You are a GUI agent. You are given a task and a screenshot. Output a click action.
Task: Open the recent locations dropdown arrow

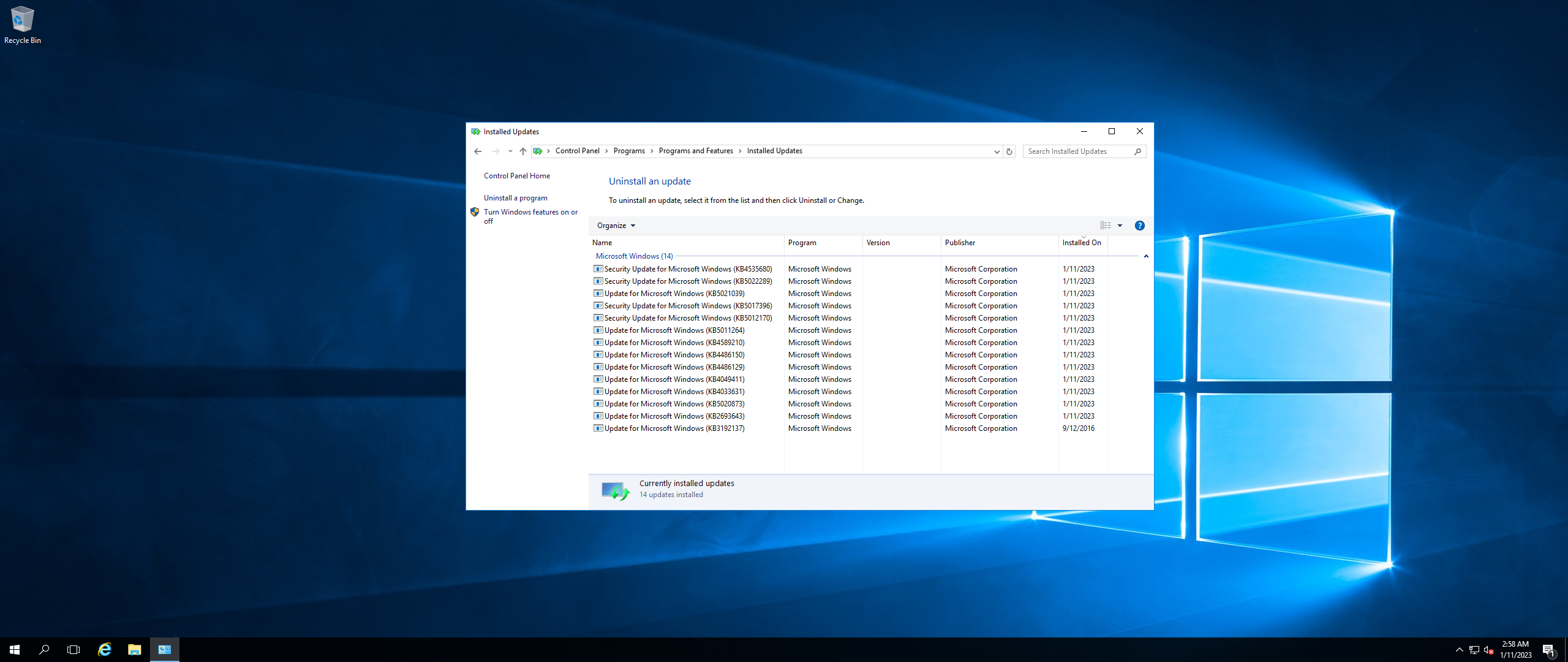coord(510,151)
